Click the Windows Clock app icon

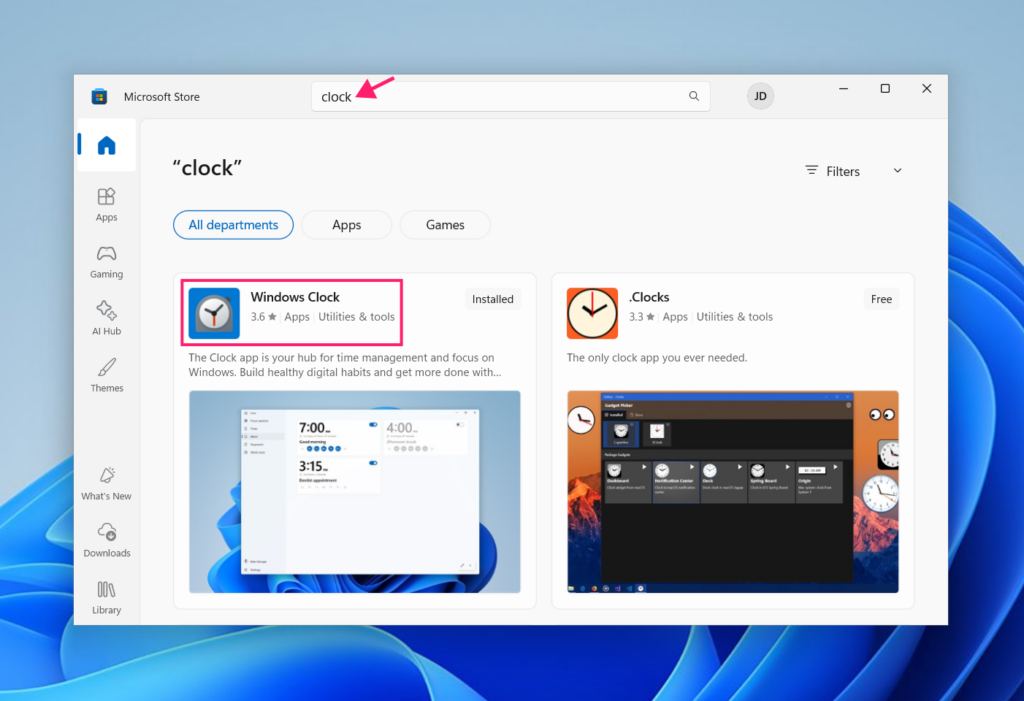214,313
